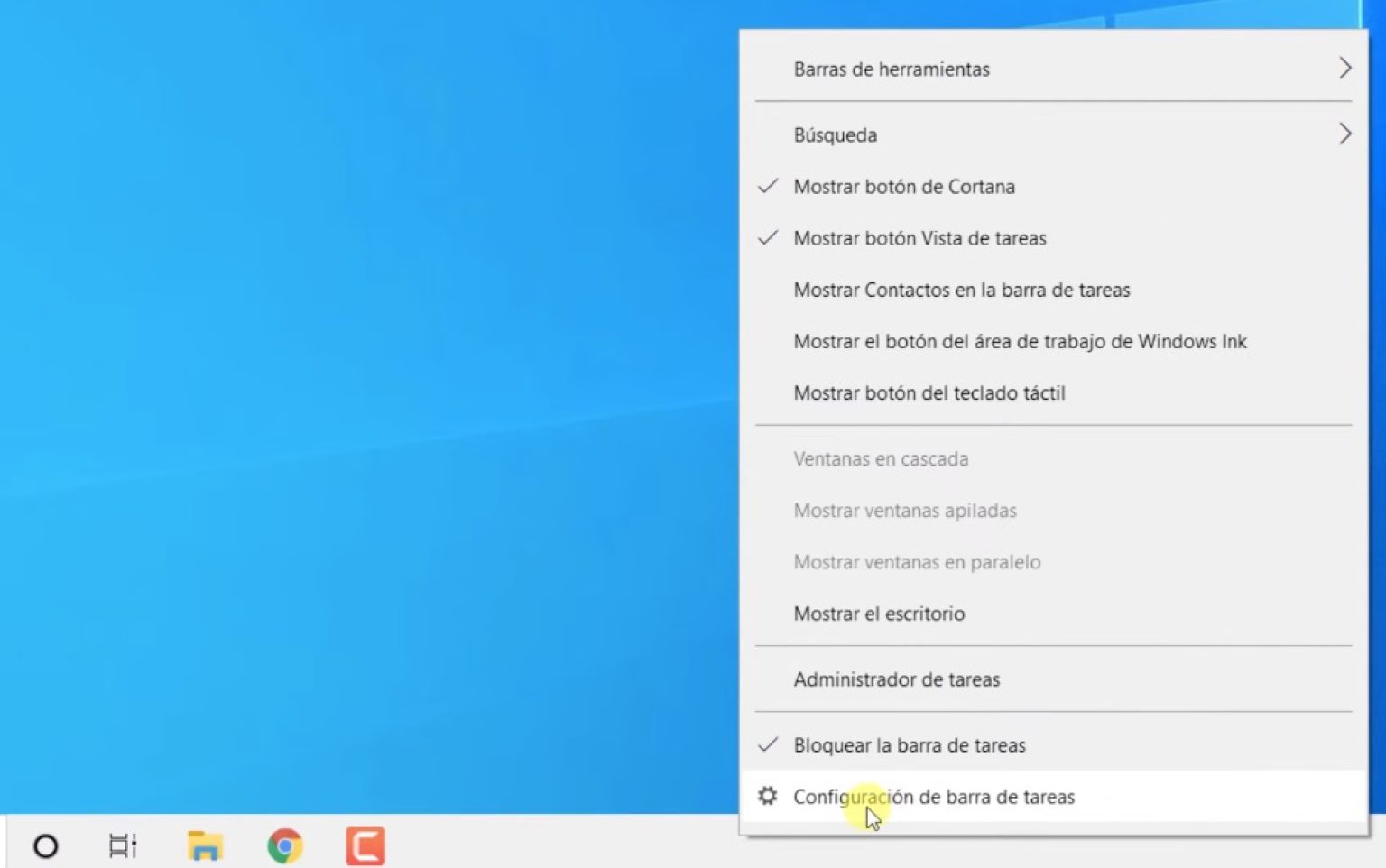The height and width of the screenshot is (868, 1386).
Task: Open Task View from the taskbar
Action: [x=122, y=845]
